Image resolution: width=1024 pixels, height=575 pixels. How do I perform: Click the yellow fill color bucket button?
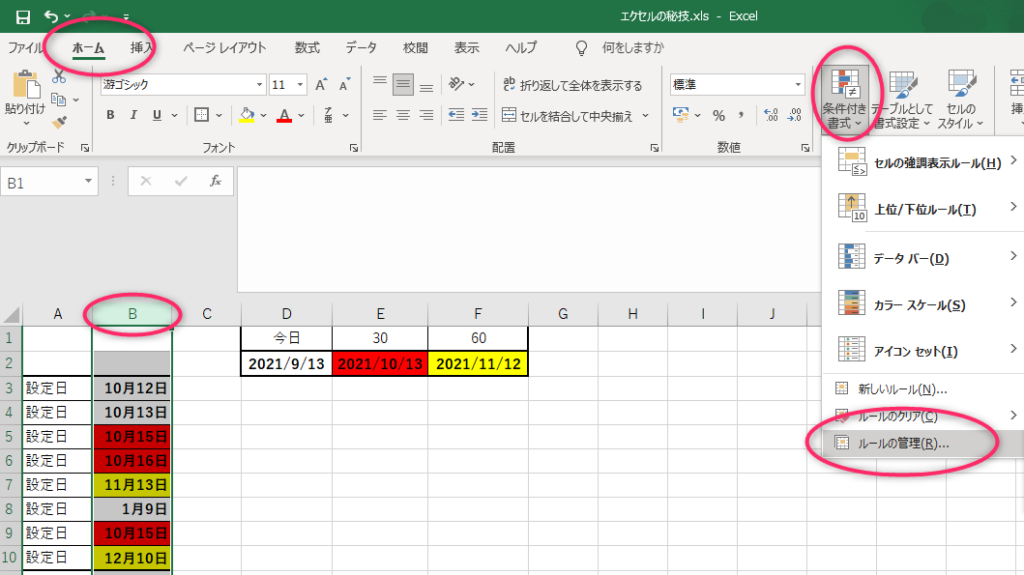click(x=247, y=116)
